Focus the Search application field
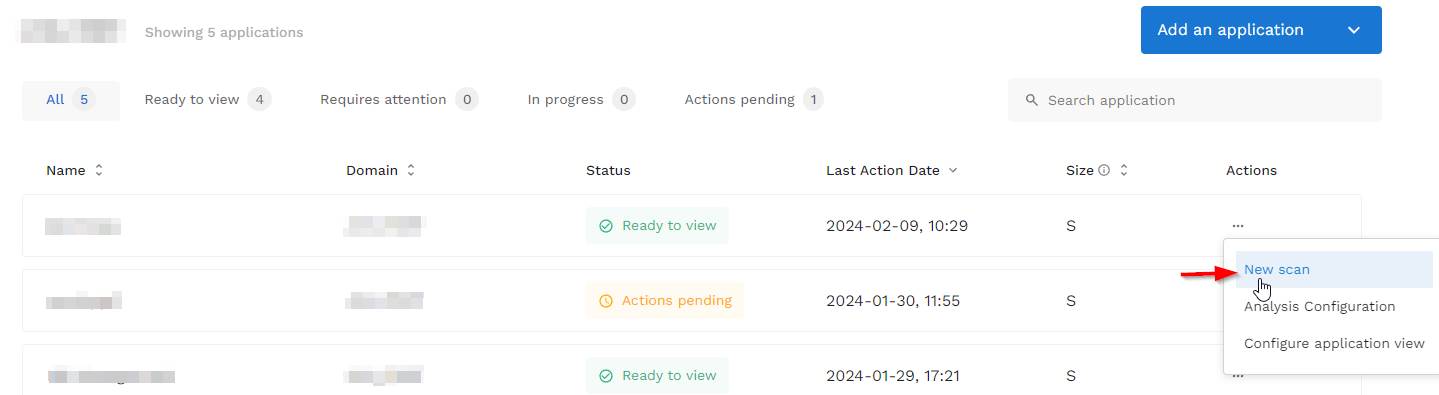Image resolution: width=1439 pixels, height=395 pixels. pos(1195,101)
